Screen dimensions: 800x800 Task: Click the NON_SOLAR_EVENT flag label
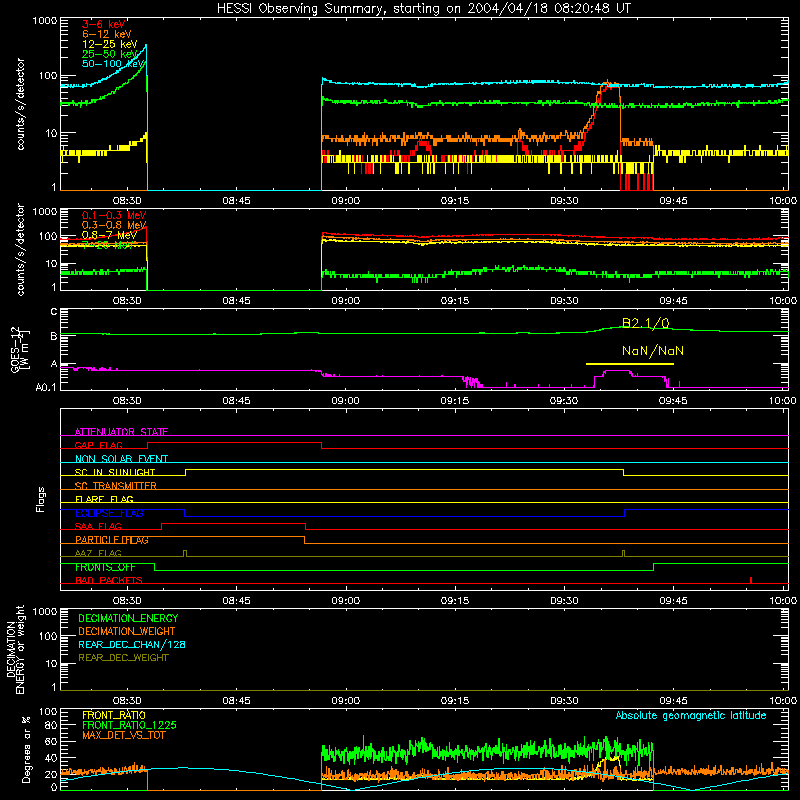121,459
